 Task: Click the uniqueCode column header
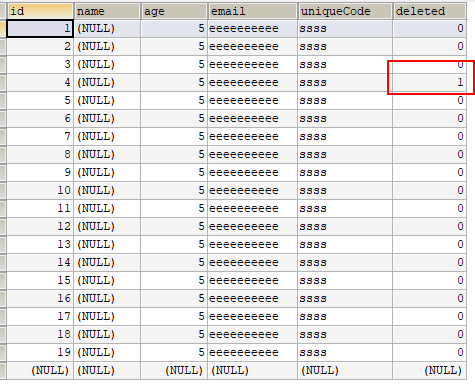tap(345, 11)
